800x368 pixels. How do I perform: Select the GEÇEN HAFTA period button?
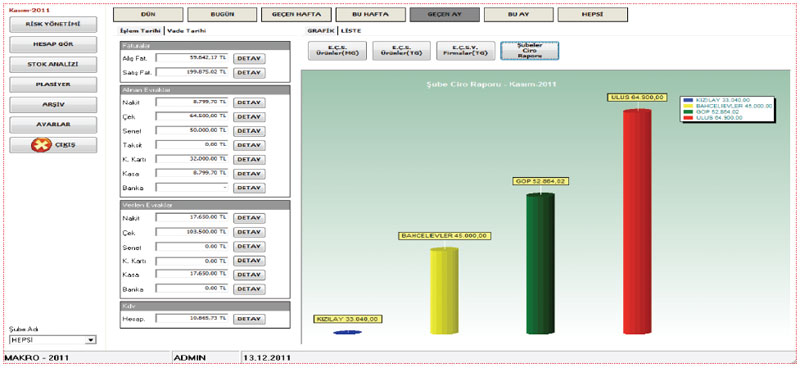click(296, 14)
